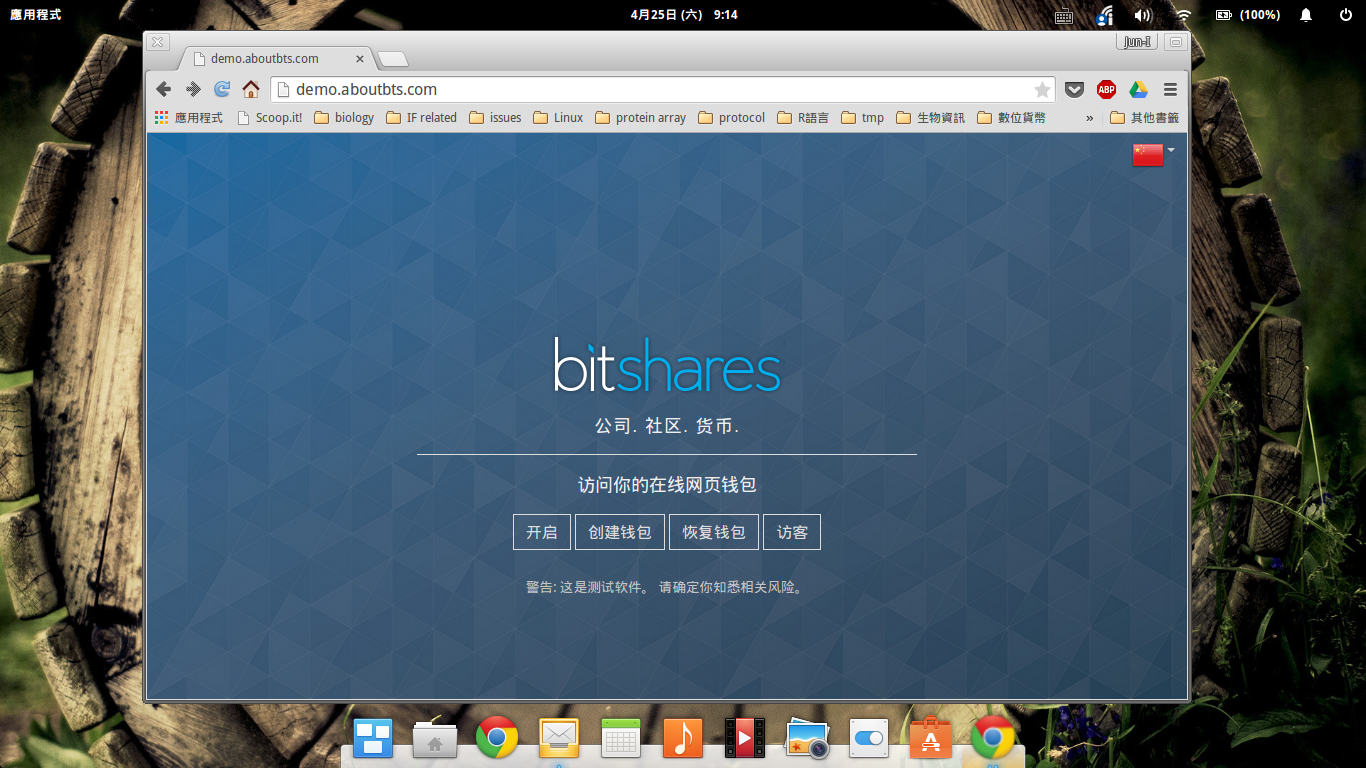Open the issues bookmark folder
The image size is (1366, 768).
click(x=495, y=117)
